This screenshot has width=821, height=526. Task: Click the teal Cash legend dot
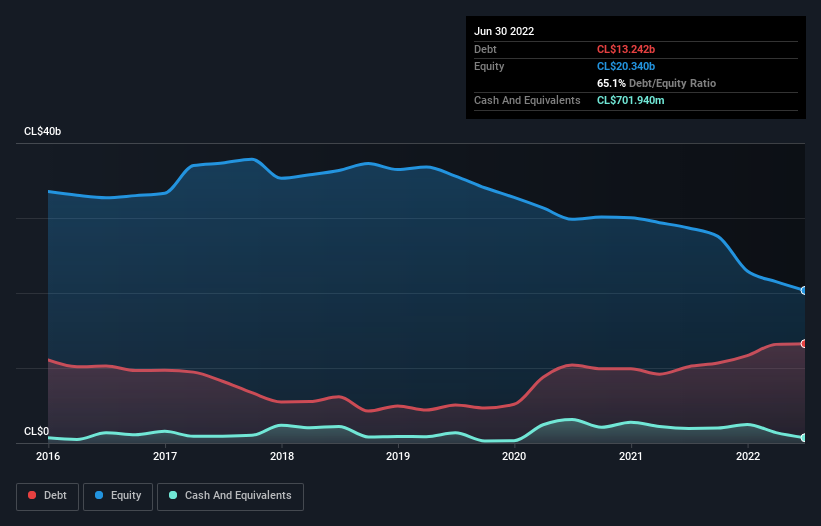(x=173, y=495)
